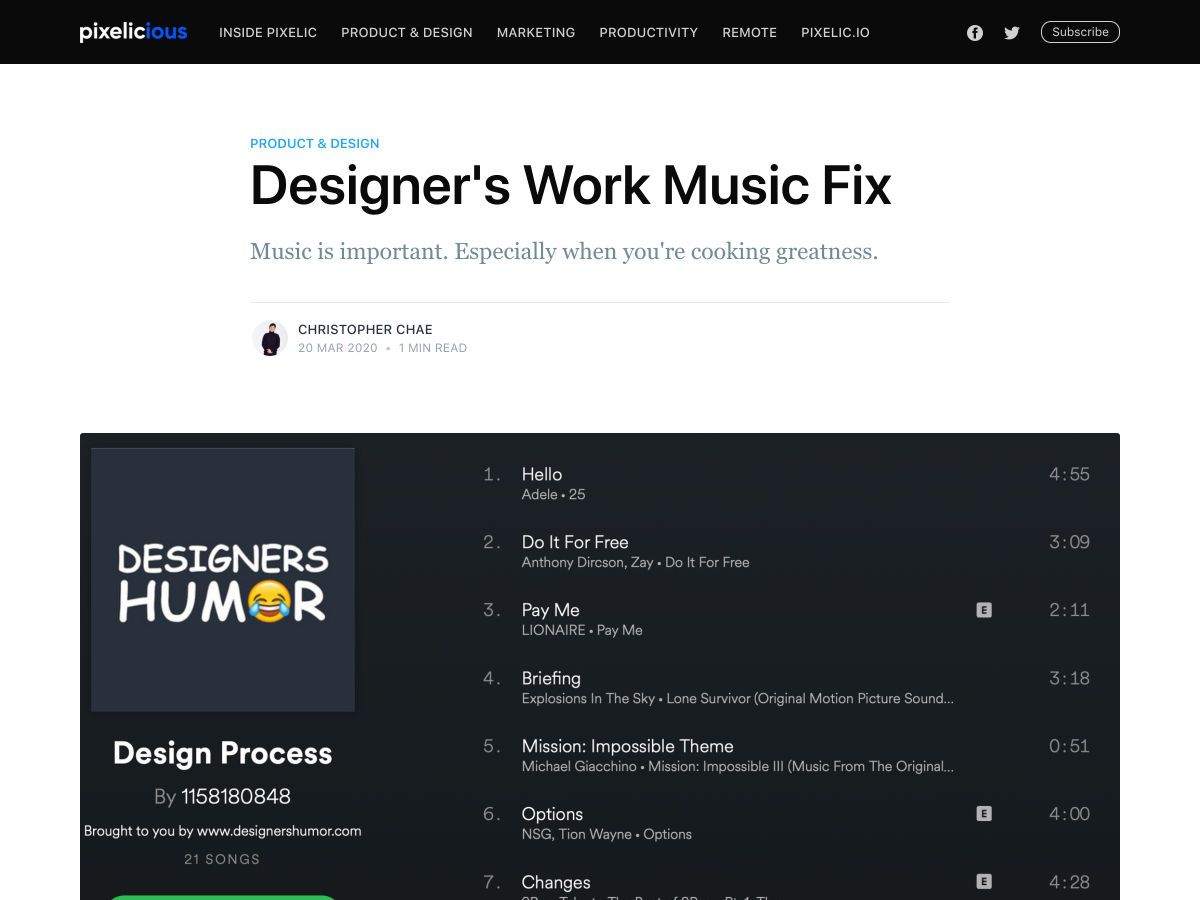Screen dimensions: 1200x900
Task: Click the Designers Humor playlist cover
Action: click(223, 580)
